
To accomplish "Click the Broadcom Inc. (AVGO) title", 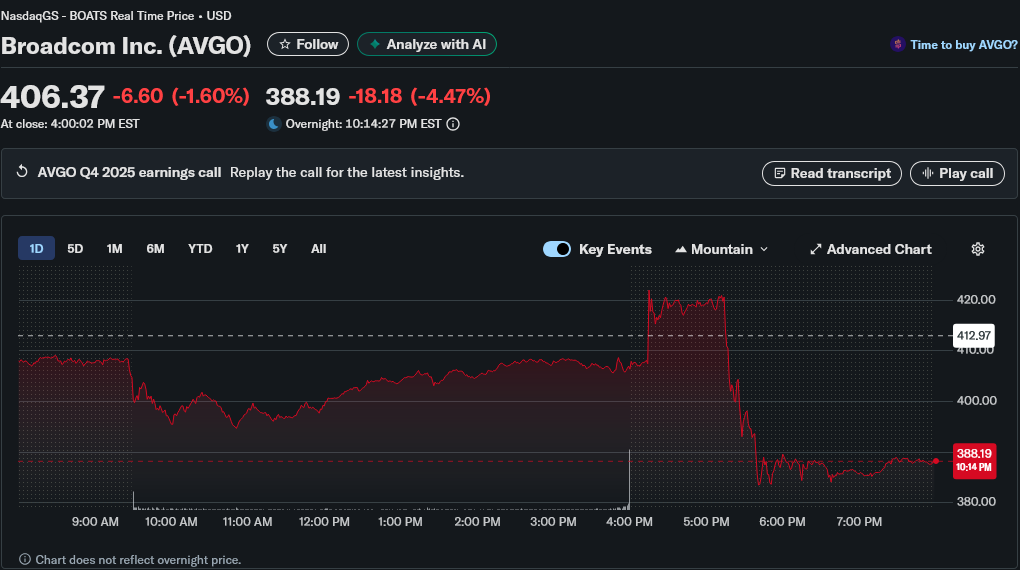I will coord(126,45).
